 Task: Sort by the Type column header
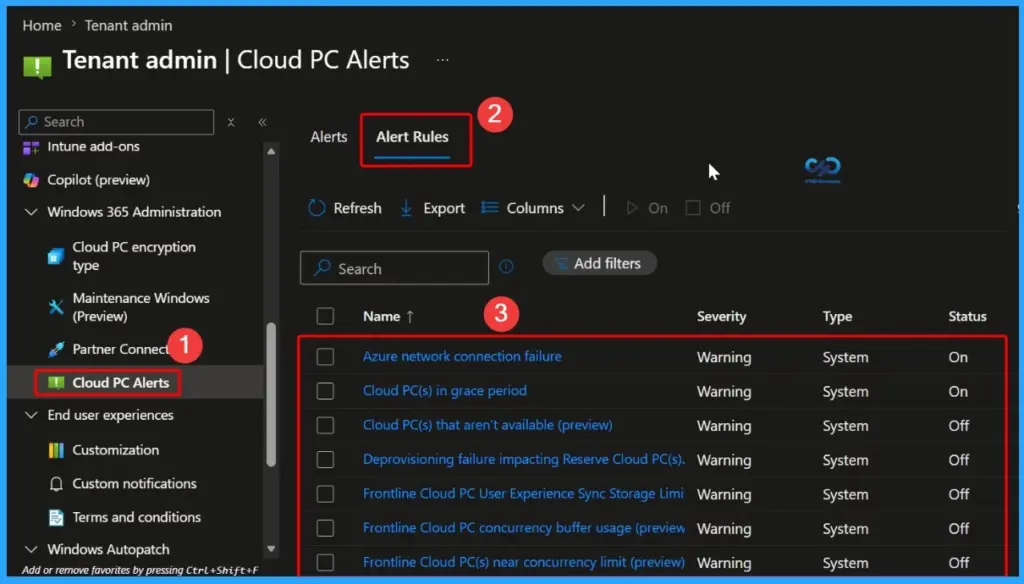click(x=837, y=317)
